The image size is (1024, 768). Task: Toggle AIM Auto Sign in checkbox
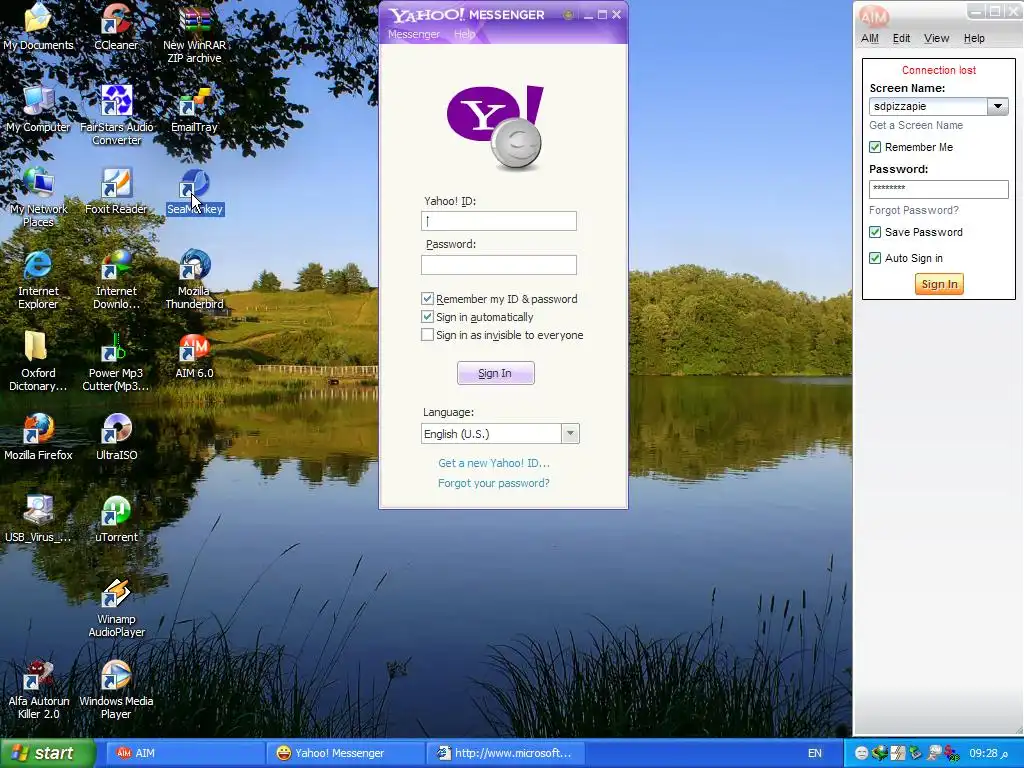875,258
